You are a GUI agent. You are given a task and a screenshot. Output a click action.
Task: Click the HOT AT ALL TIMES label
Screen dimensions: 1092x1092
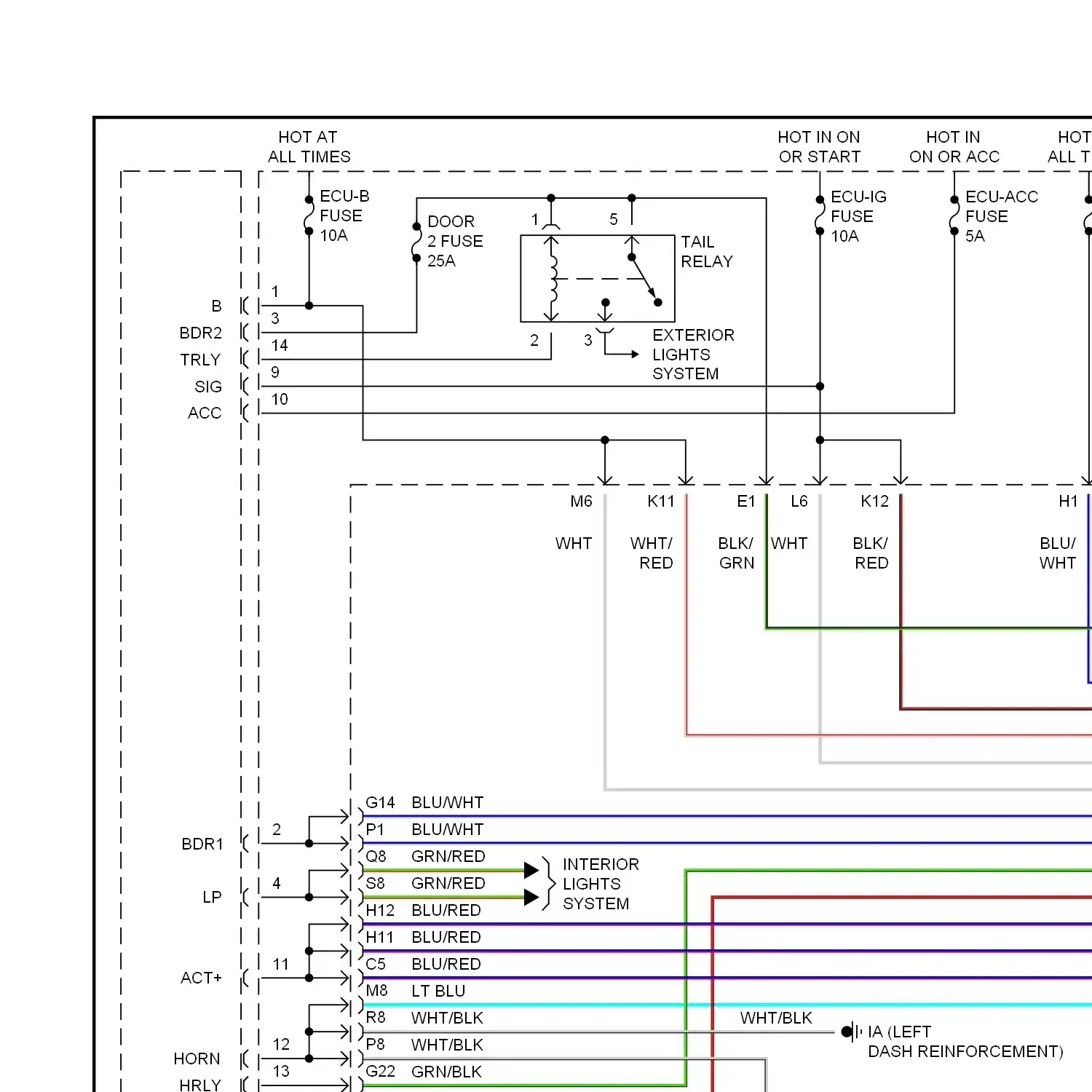pyautogui.click(x=309, y=147)
